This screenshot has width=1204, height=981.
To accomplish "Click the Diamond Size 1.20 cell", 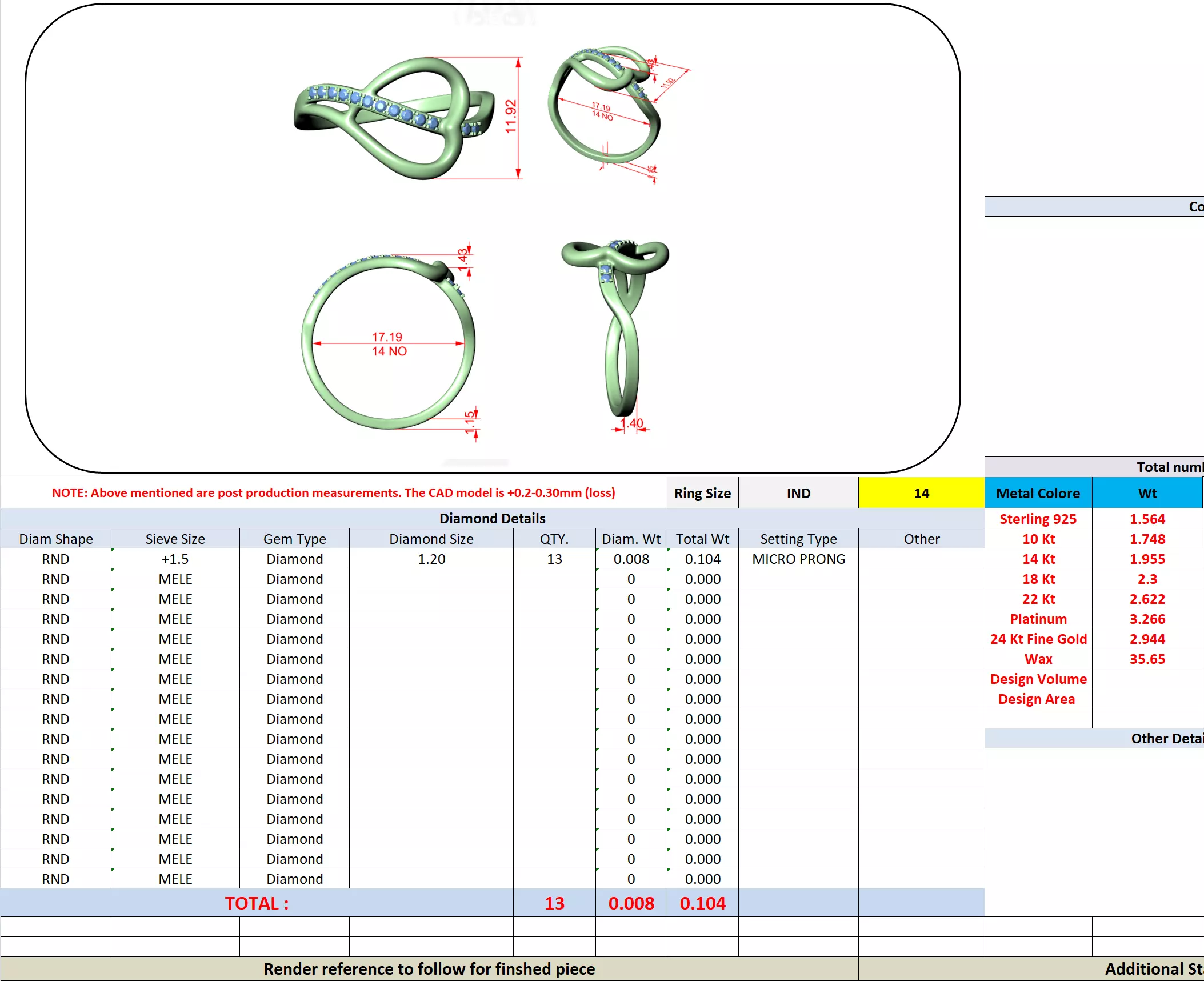I will pos(431,559).
